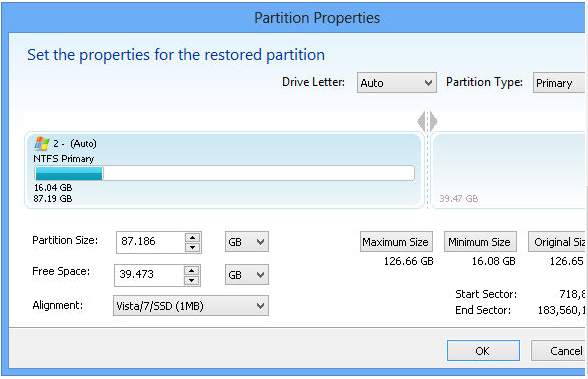The image size is (588, 379).
Task: Click the Windows flag partition icon
Action: tap(42, 143)
